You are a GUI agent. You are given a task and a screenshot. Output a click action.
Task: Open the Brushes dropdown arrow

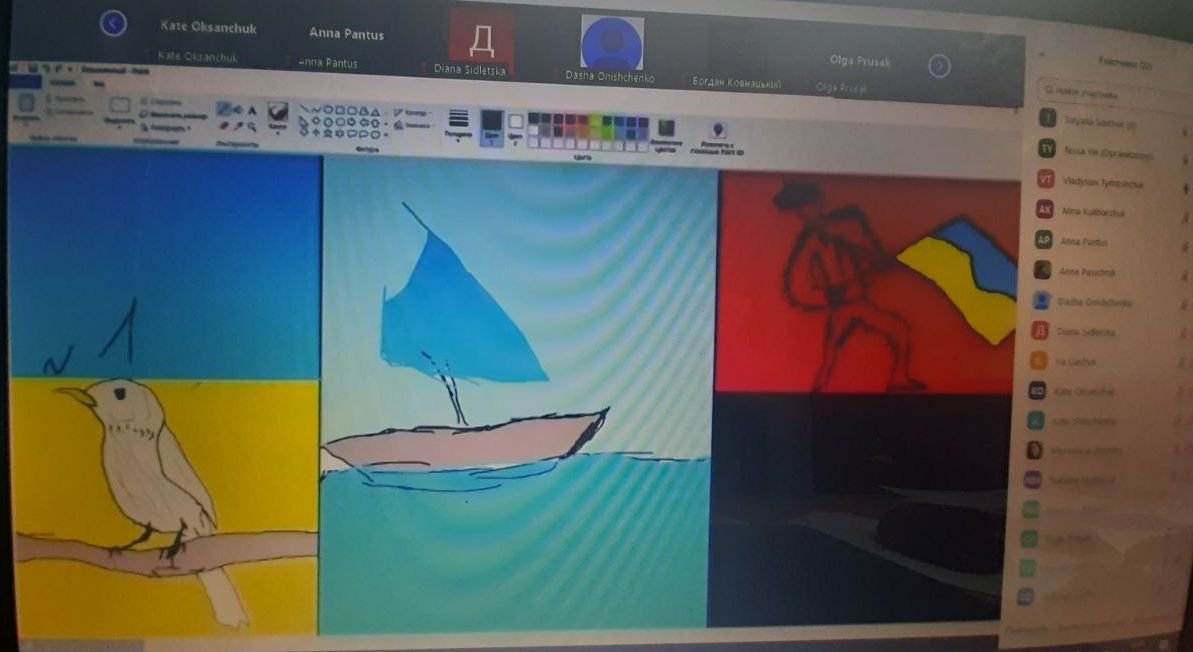(x=278, y=132)
